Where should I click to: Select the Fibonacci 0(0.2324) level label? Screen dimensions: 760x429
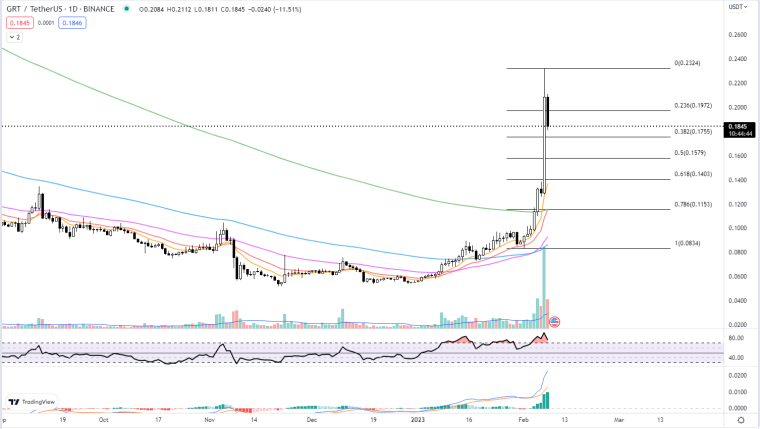coord(687,63)
